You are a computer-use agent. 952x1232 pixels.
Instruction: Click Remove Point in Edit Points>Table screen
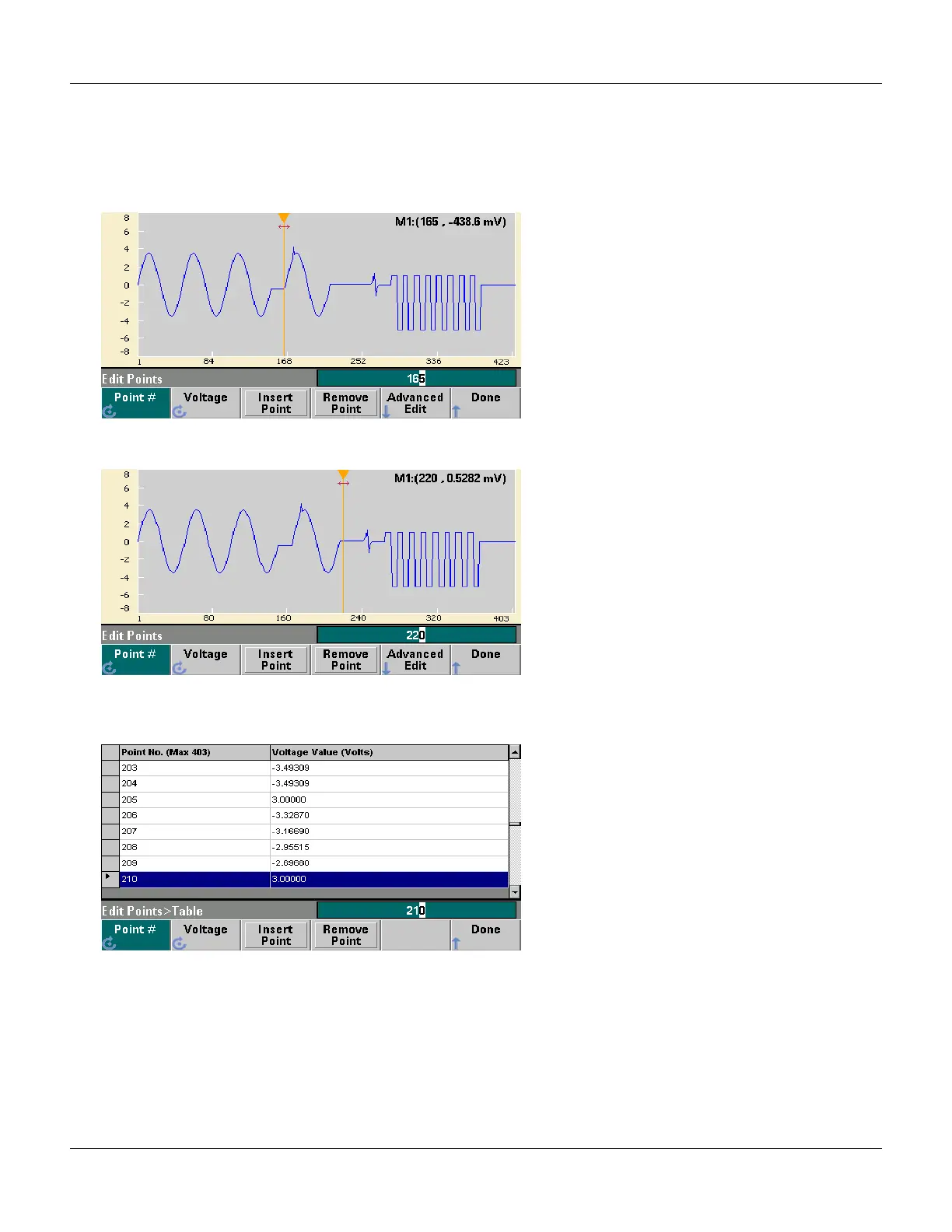[x=346, y=935]
